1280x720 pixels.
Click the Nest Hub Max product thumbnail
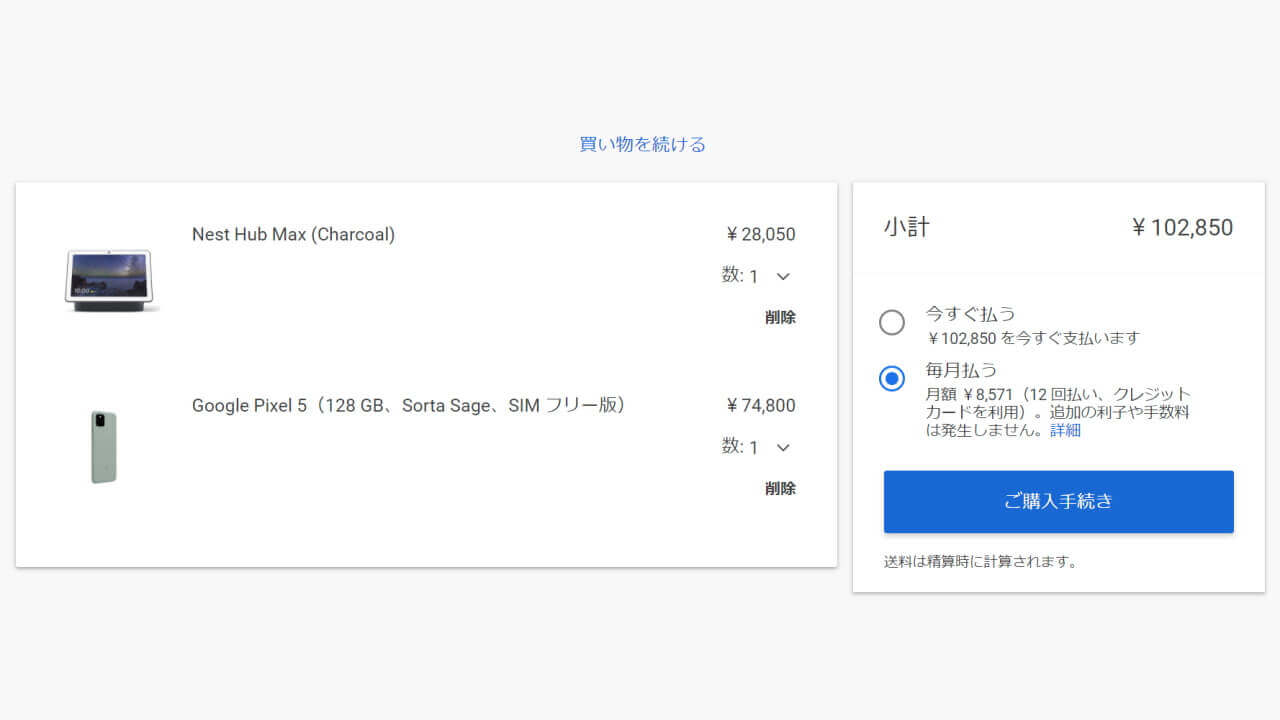tap(110, 280)
